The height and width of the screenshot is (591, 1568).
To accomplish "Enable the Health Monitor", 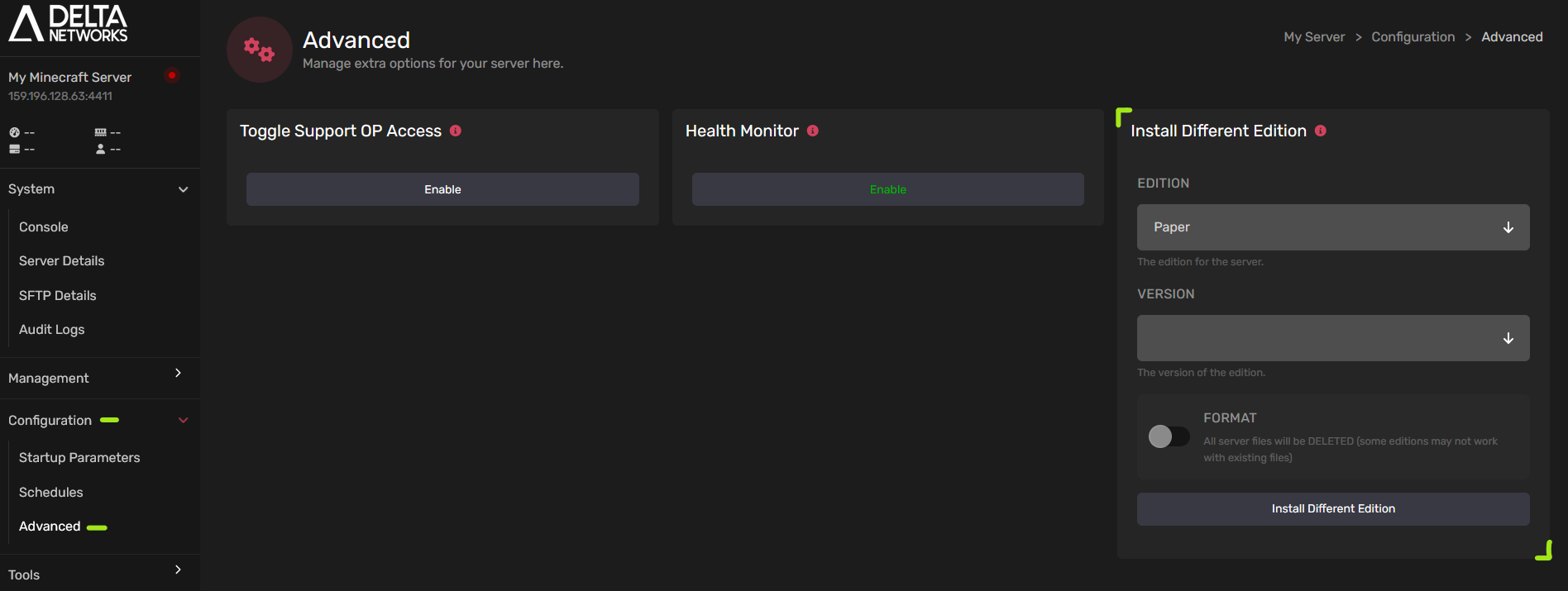I will 888,189.
